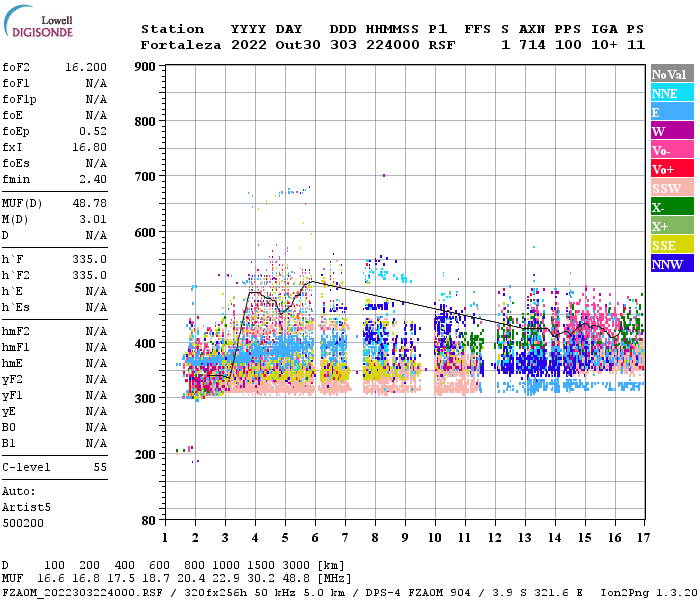The height and width of the screenshot is (600, 700).
Task: Click the h`F2 value 335.0
Action: coord(89,275)
